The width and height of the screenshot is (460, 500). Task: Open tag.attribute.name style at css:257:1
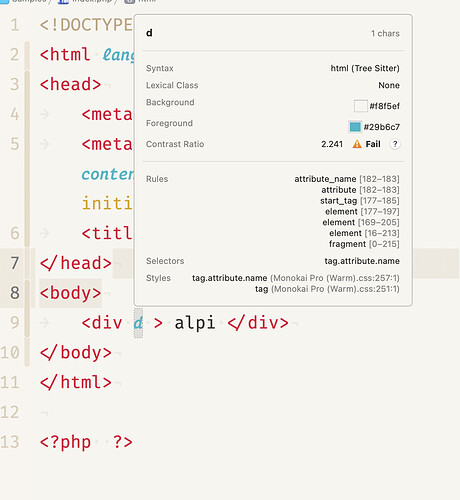296,278
